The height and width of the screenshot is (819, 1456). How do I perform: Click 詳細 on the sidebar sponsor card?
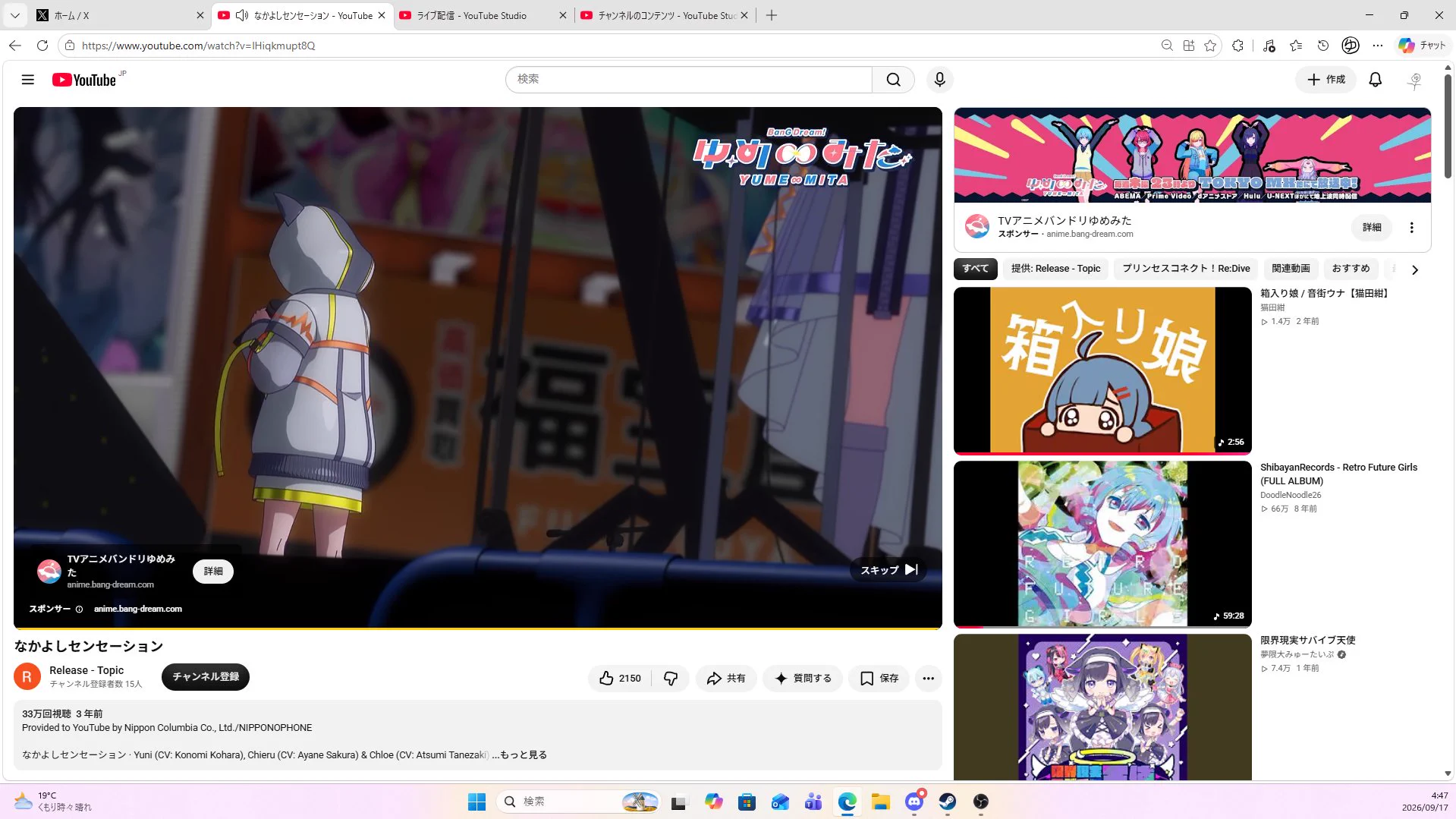point(1371,228)
